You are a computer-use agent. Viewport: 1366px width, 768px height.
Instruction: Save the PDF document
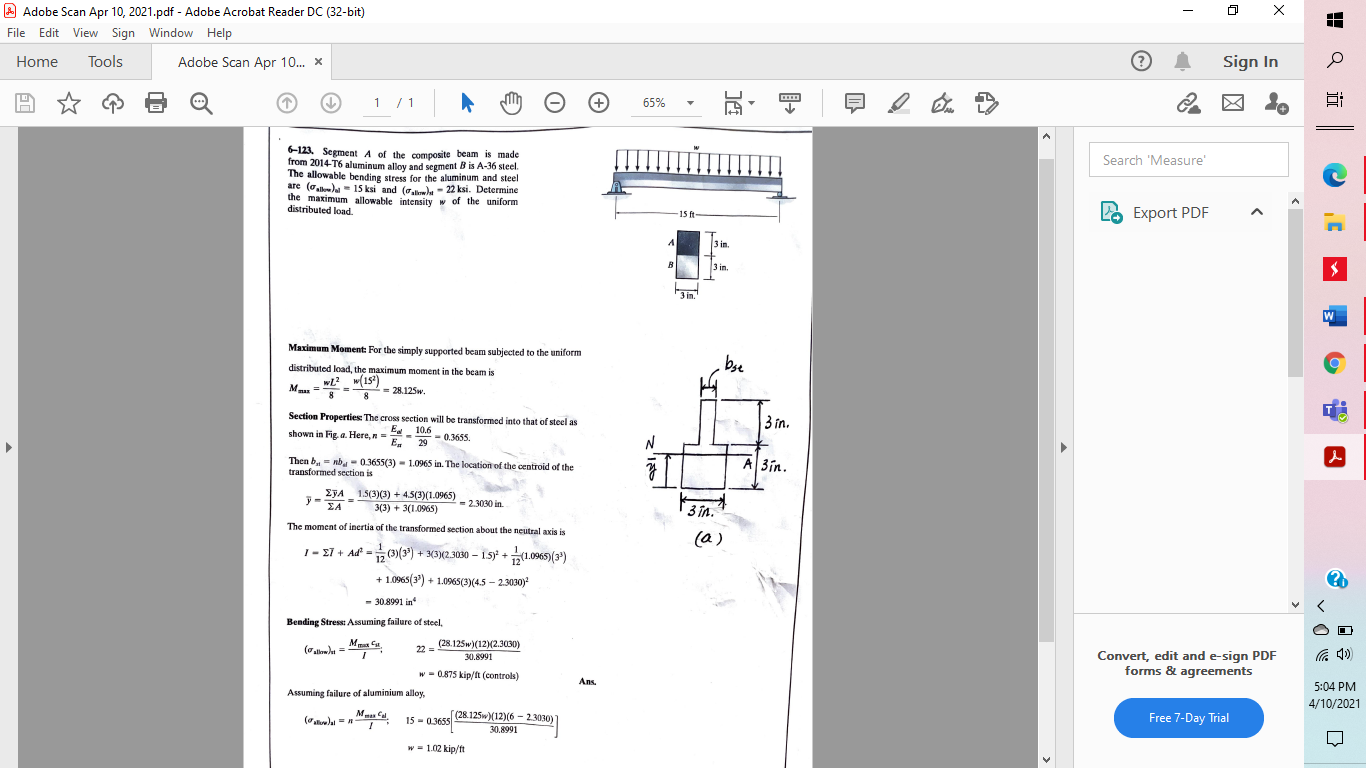click(25, 102)
